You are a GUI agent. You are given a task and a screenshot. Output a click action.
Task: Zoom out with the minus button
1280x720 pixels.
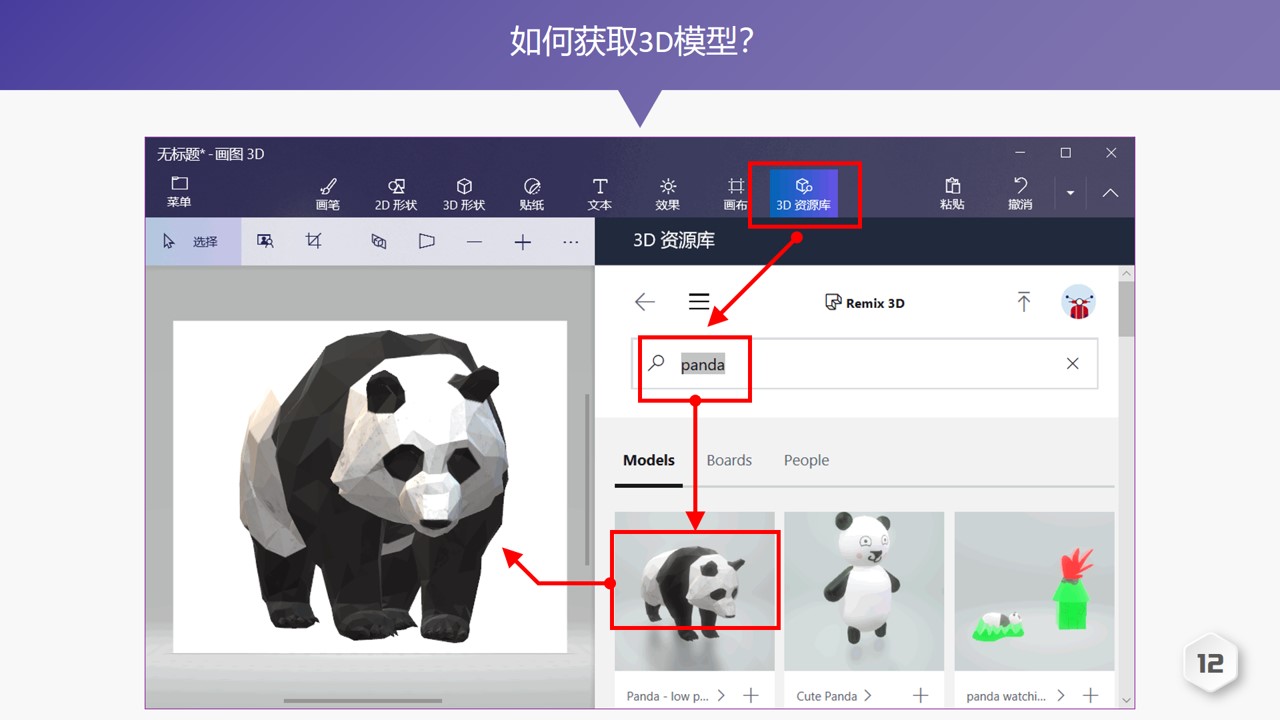coord(474,242)
